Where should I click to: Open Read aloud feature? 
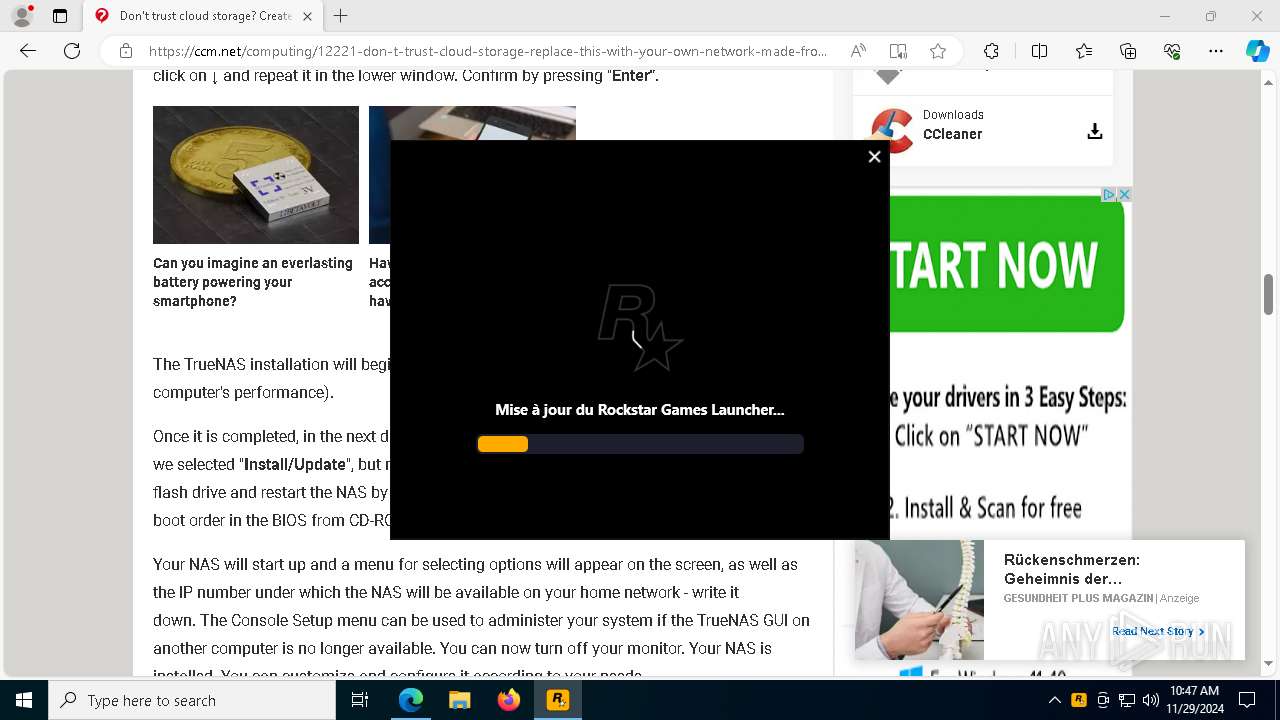coord(858,51)
